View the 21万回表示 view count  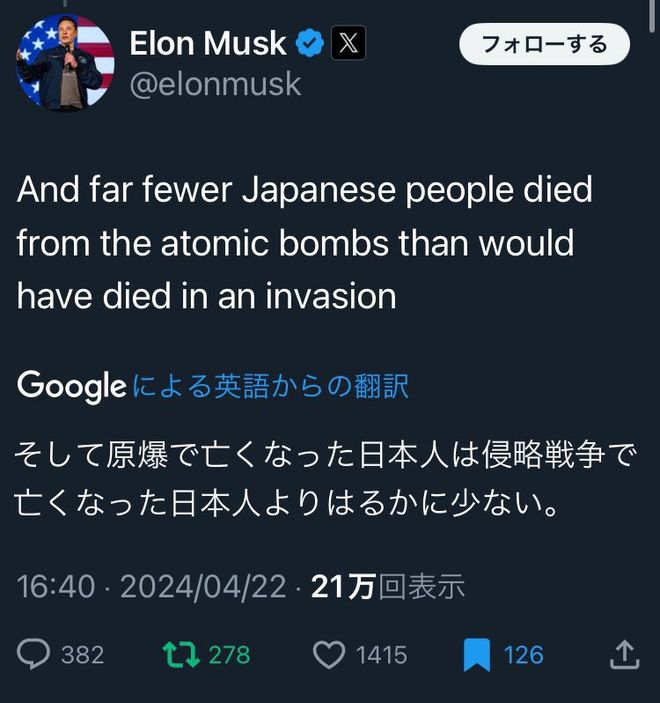tap(388, 586)
